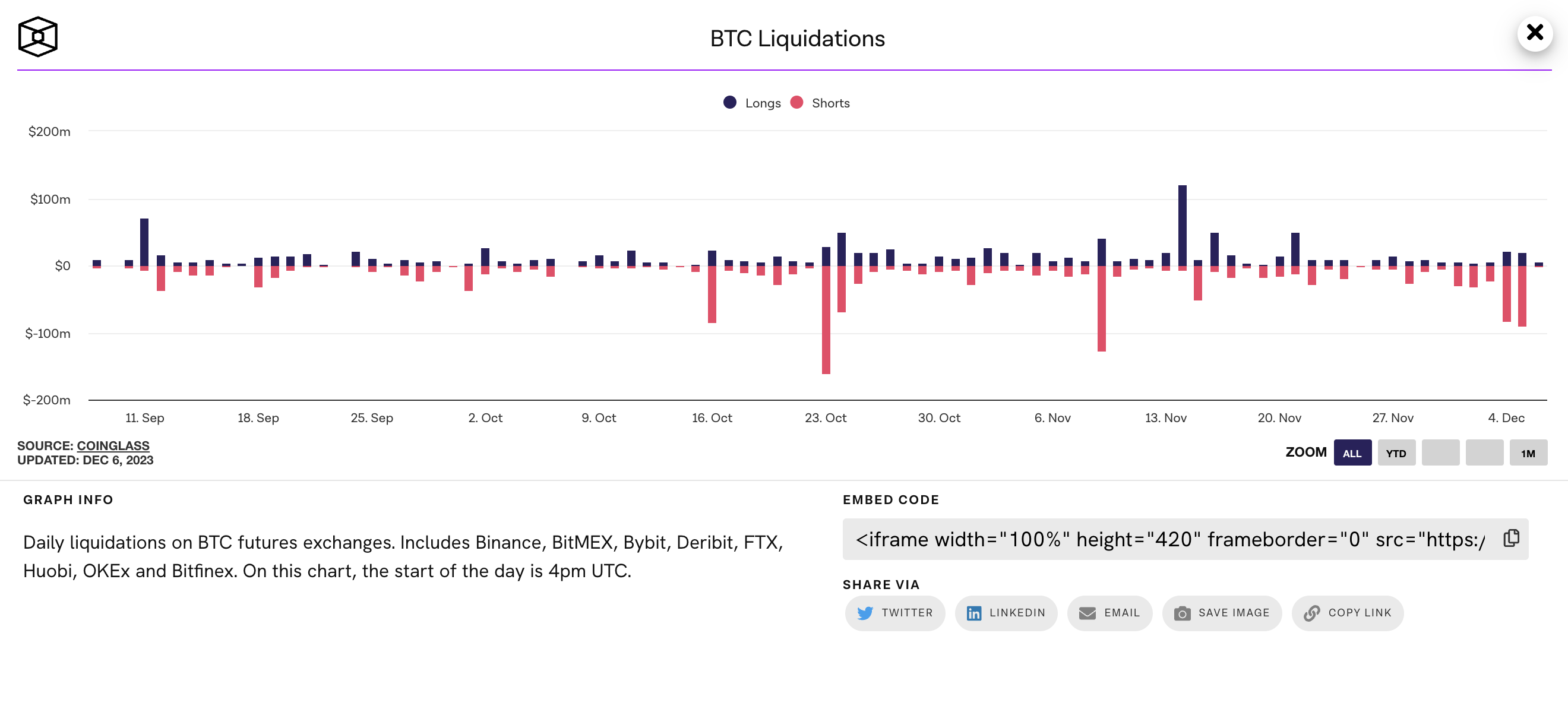
Task: Click The Block logo icon
Action: tap(38, 36)
